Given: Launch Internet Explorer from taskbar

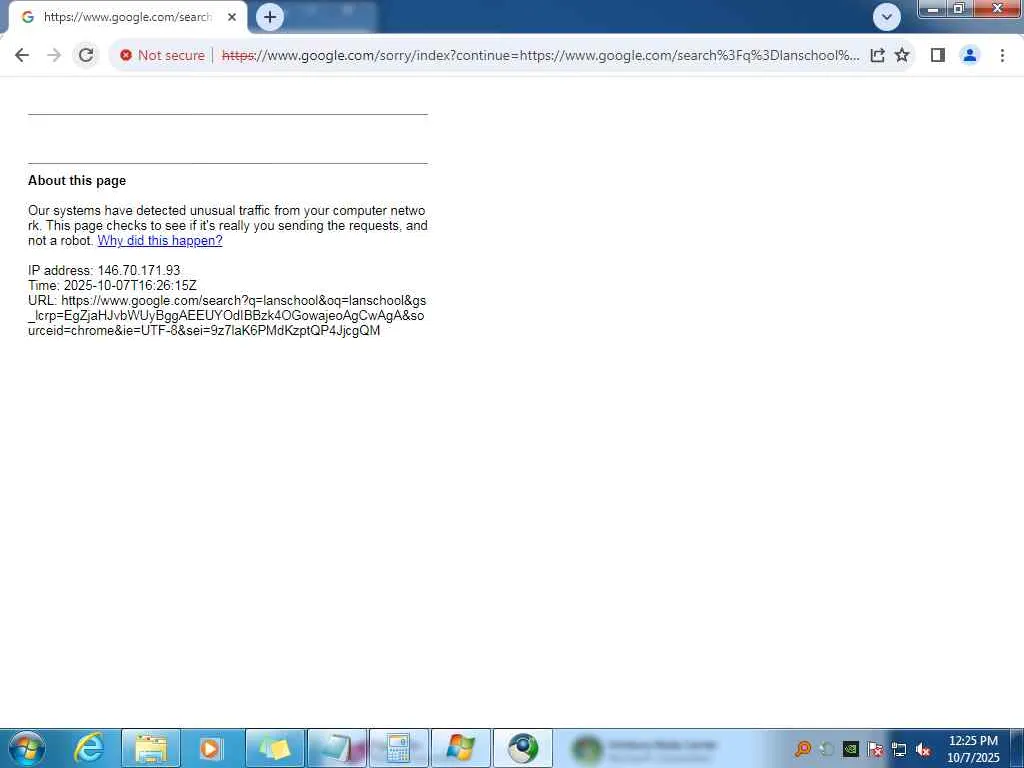Looking at the screenshot, I should point(88,748).
